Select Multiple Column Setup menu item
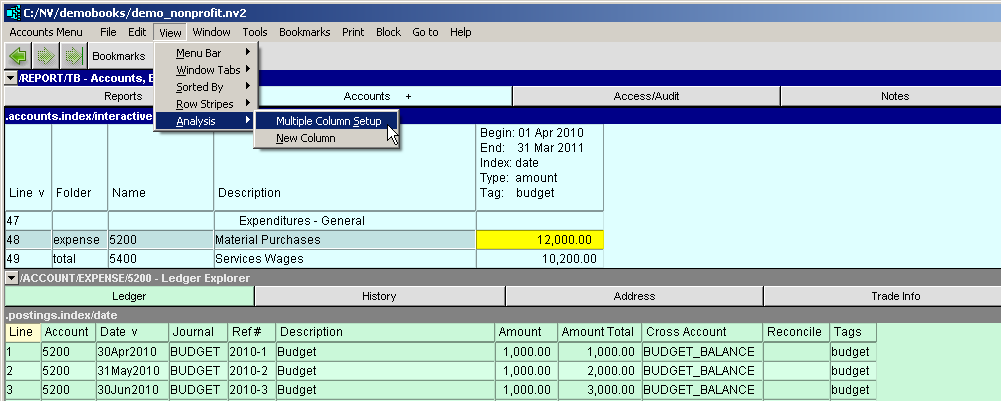This screenshot has height=401, width=1001. (x=328, y=121)
